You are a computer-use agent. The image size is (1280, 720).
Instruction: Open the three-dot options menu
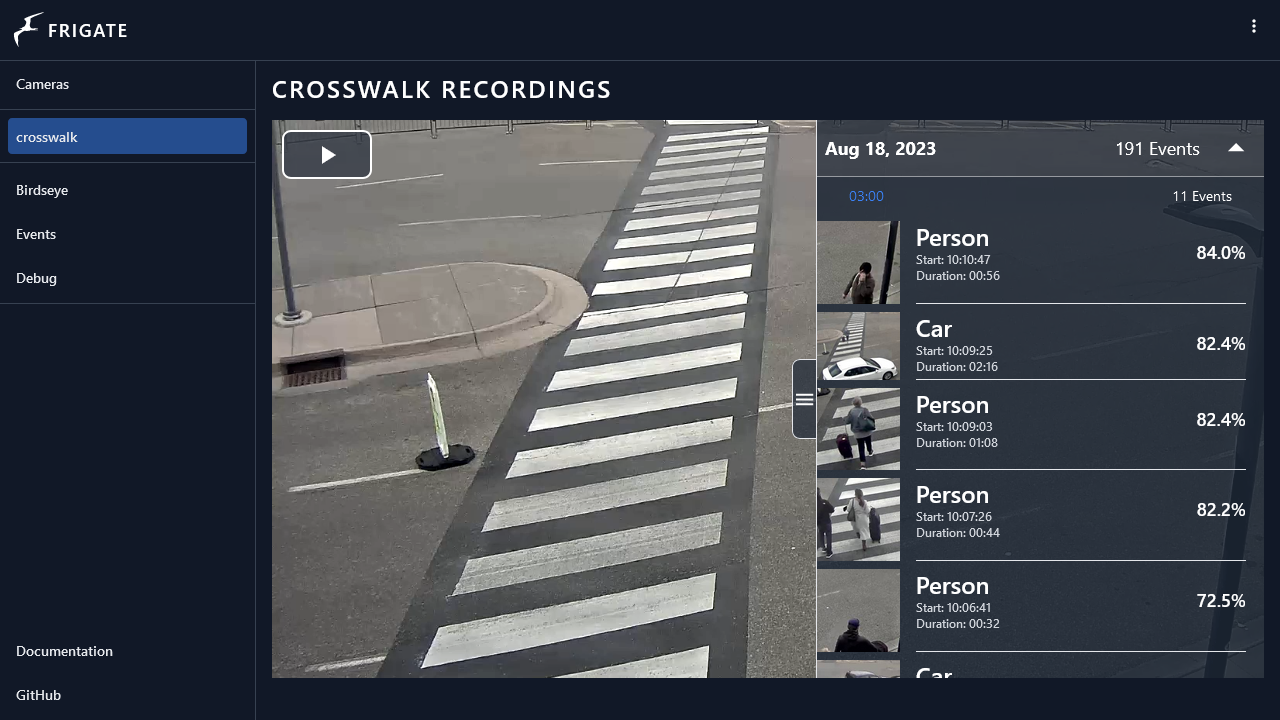click(1253, 27)
